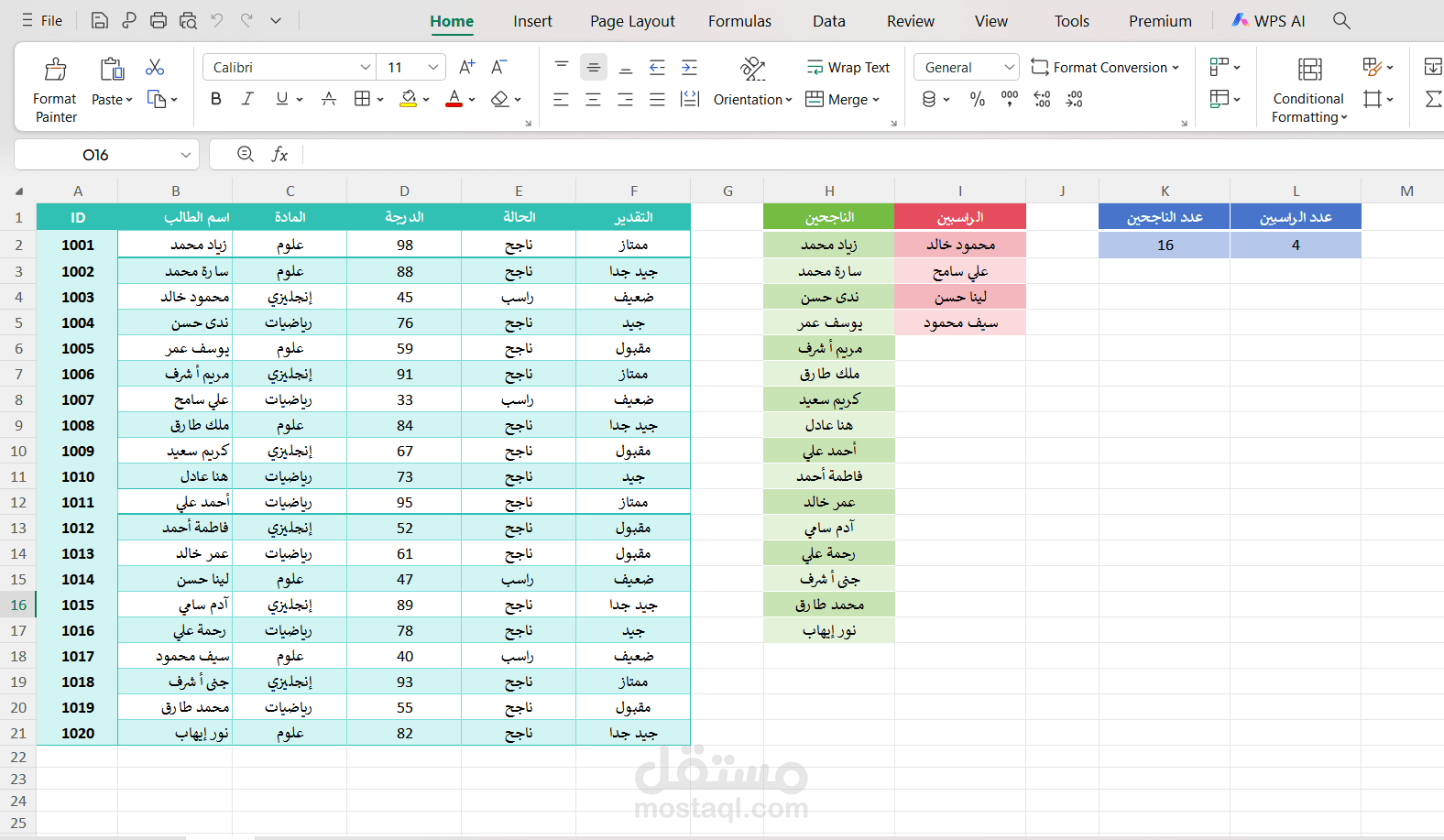Expand quick access toolbar chevron

276,20
